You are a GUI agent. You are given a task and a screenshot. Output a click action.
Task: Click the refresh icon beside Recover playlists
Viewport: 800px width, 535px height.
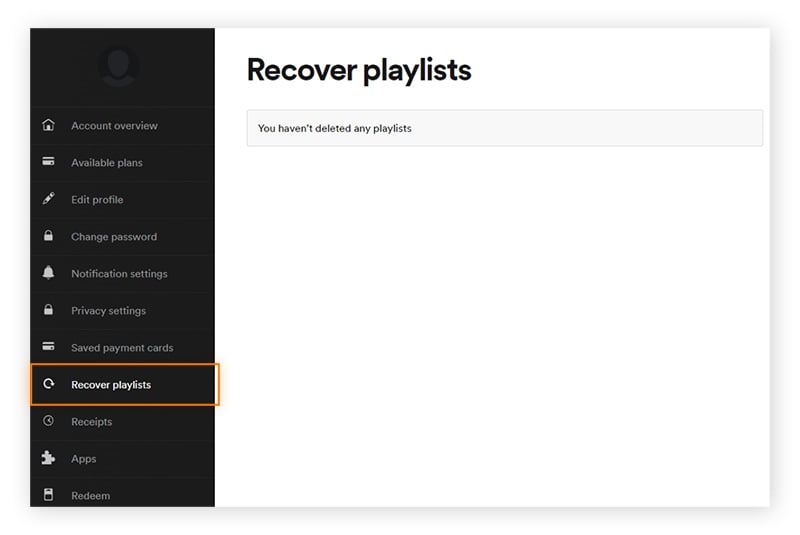(48, 384)
